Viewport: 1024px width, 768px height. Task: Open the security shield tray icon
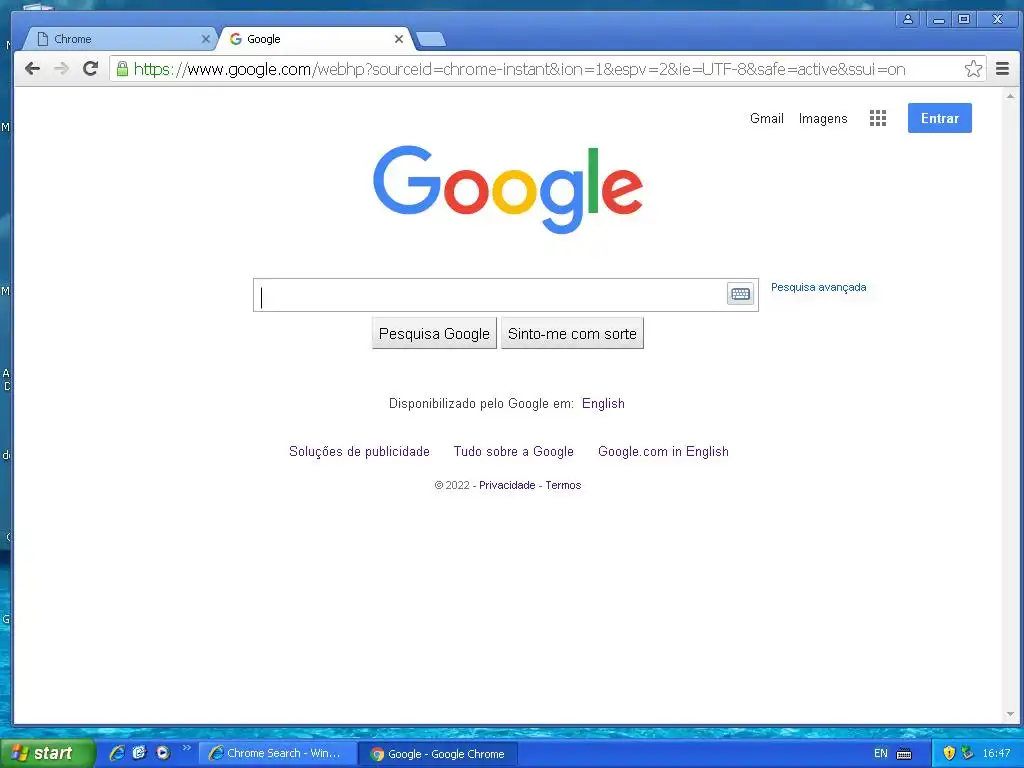pyautogui.click(x=949, y=753)
